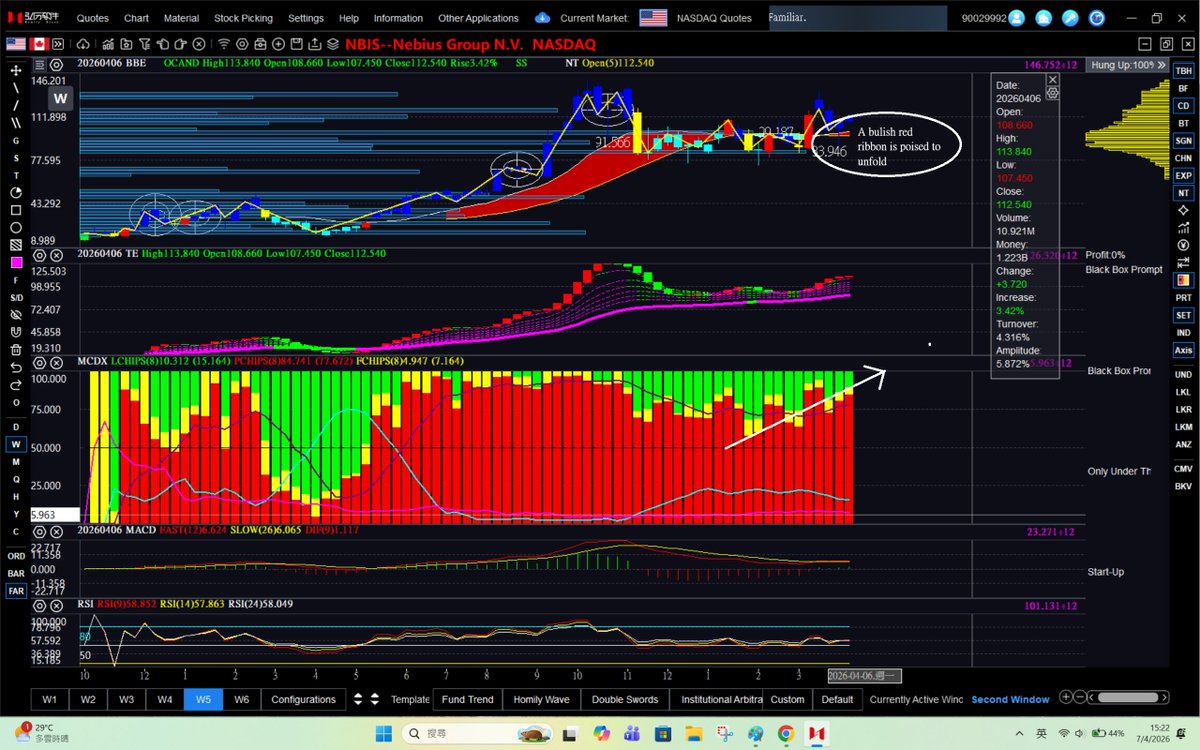Click the redo arrow in left toolbar

point(16,384)
